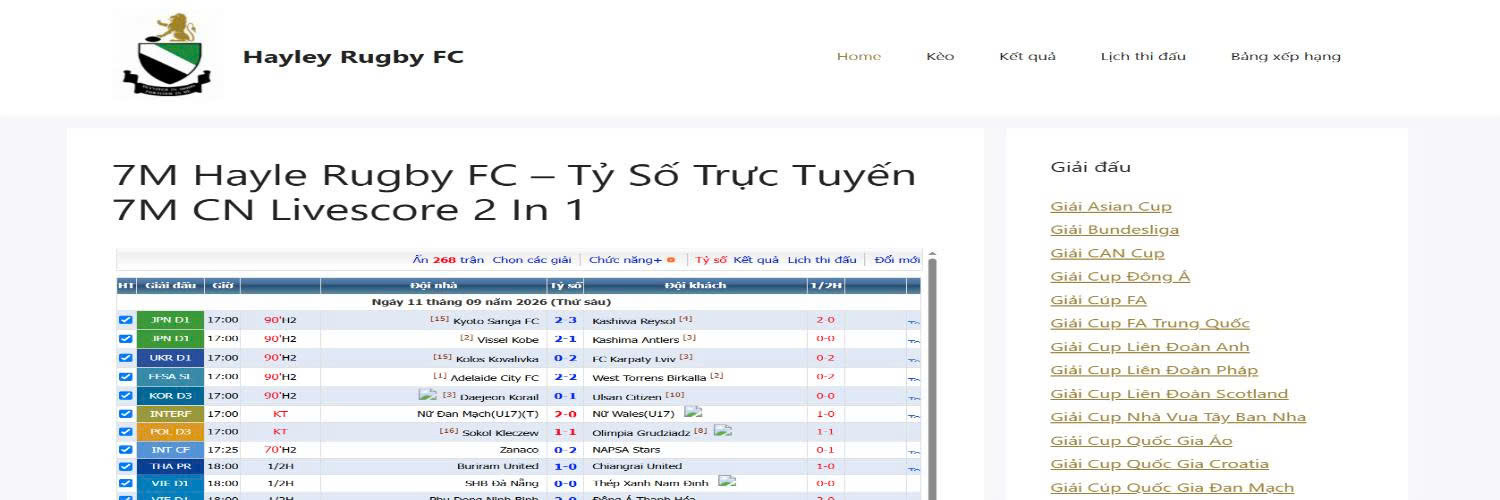Click the Chiangrai United team name
Image resolution: width=1500 pixels, height=500 pixels.
[x=637, y=467]
